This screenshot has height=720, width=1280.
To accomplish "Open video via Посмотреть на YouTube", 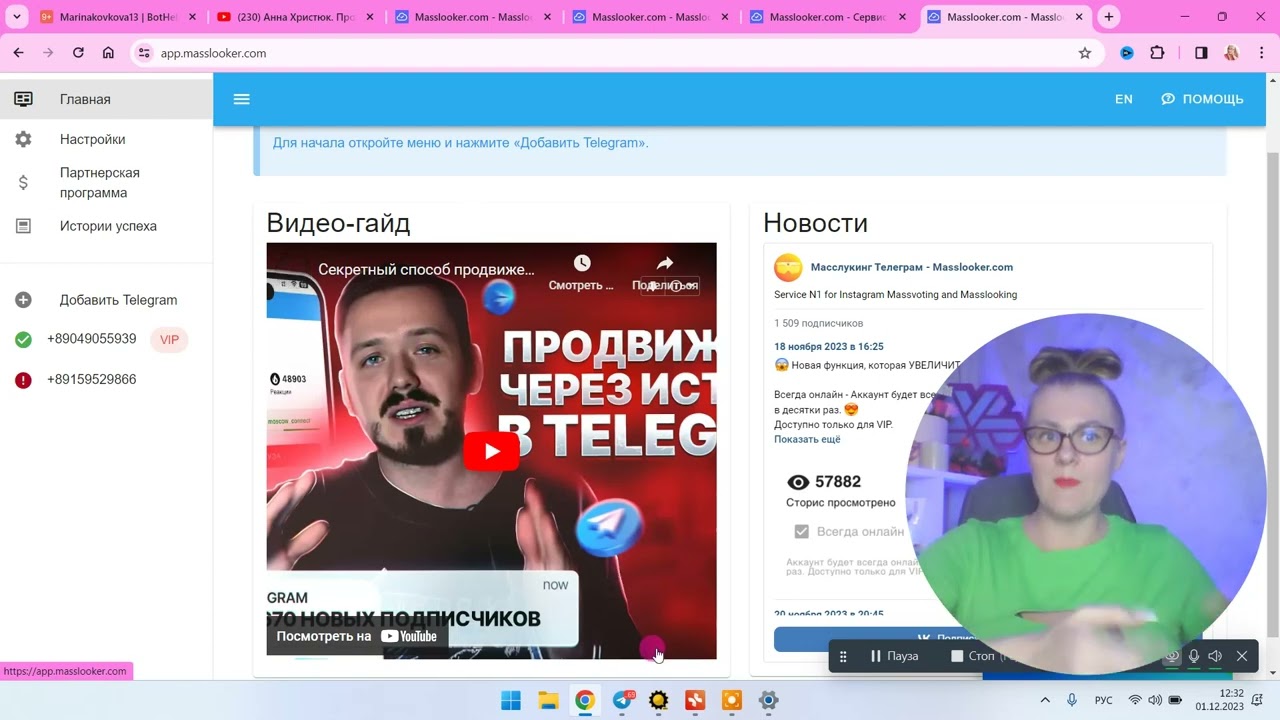I will (357, 636).
